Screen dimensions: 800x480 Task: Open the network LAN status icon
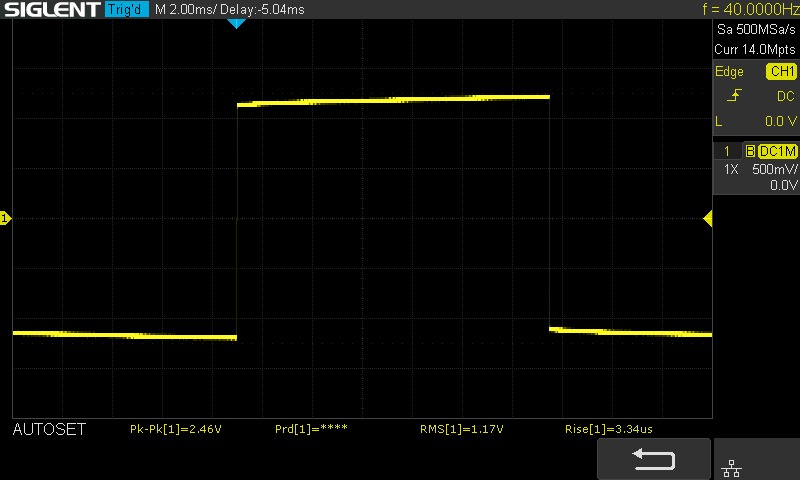click(732, 468)
